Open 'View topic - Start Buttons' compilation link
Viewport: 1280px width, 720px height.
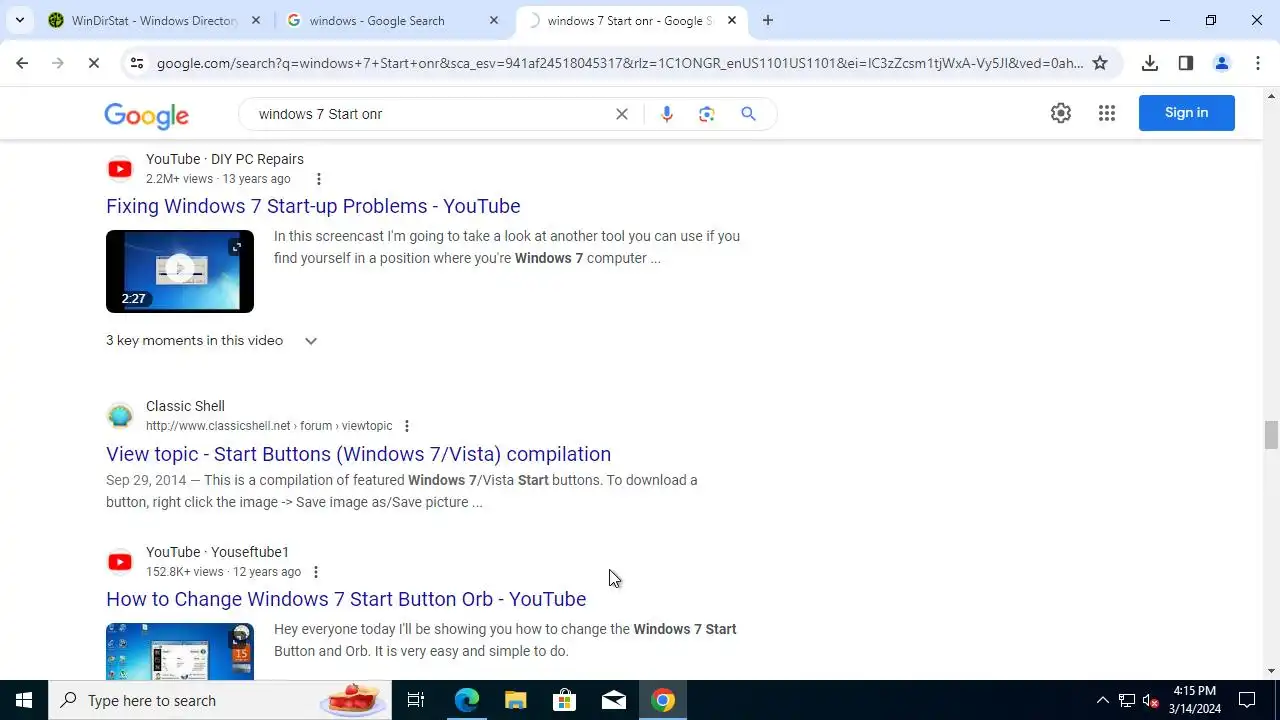tap(359, 454)
